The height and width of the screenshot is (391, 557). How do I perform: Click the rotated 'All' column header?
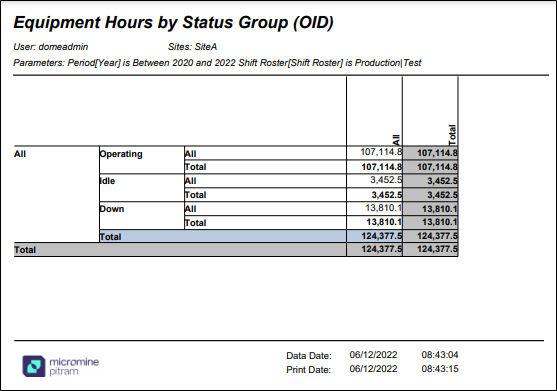[x=396, y=140]
